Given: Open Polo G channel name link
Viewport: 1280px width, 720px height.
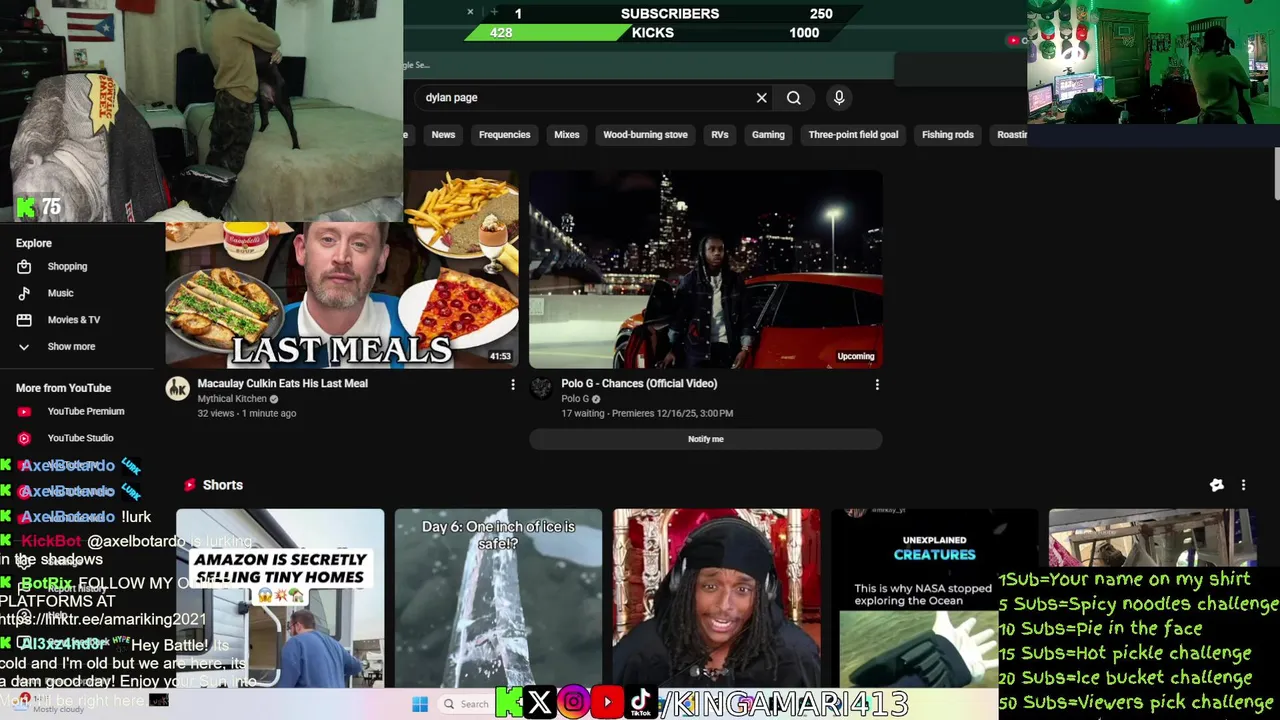Looking at the screenshot, I should coord(575,399).
